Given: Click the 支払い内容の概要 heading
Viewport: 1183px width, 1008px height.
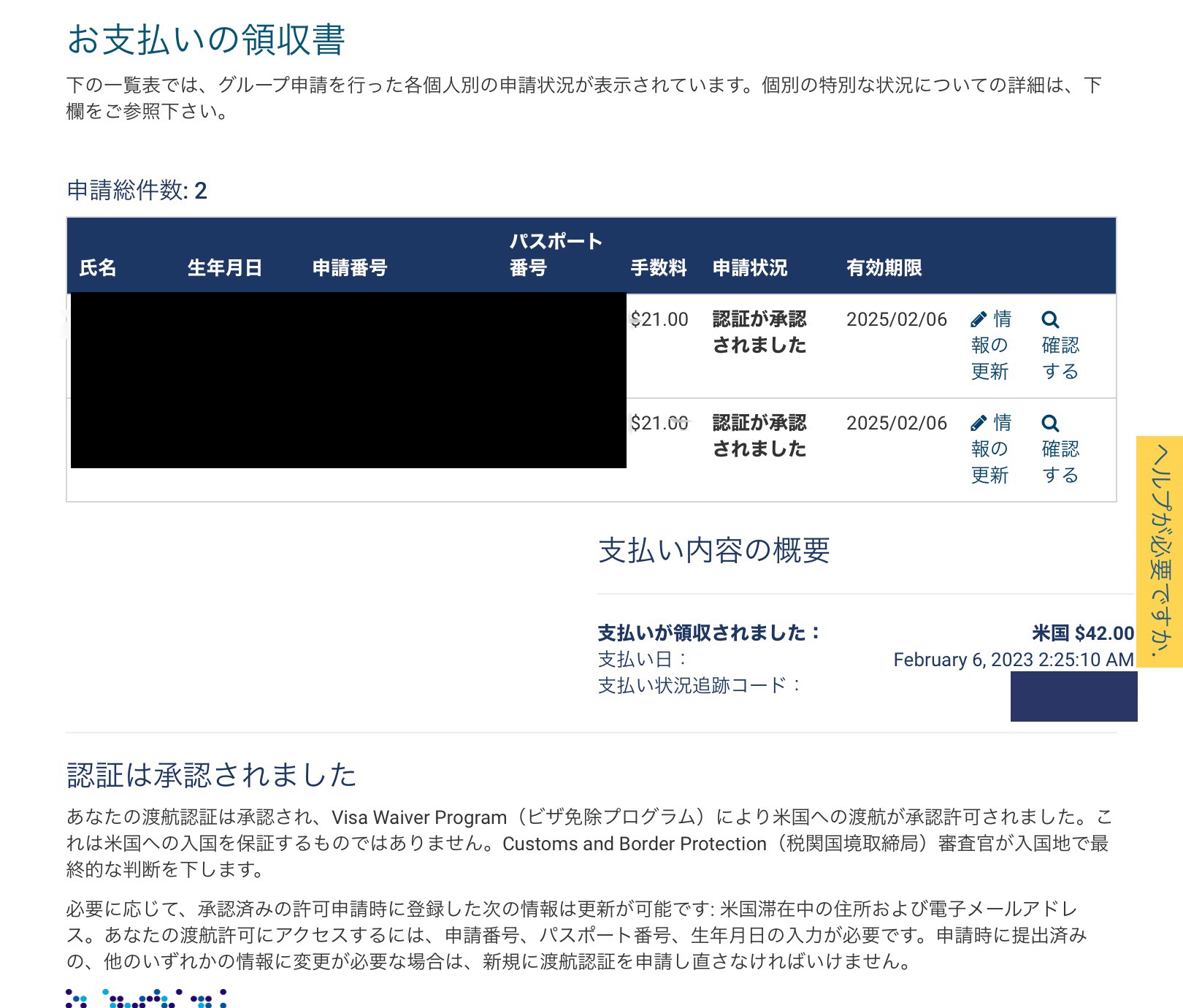Looking at the screenshot, I should 714,551.
